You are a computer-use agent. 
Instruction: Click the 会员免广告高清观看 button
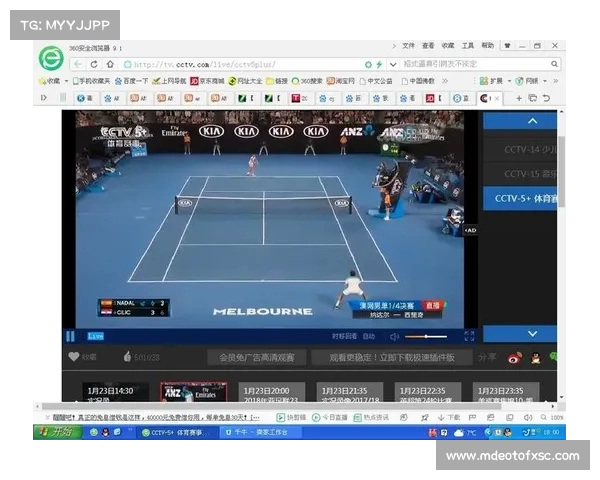click(257, 357)
